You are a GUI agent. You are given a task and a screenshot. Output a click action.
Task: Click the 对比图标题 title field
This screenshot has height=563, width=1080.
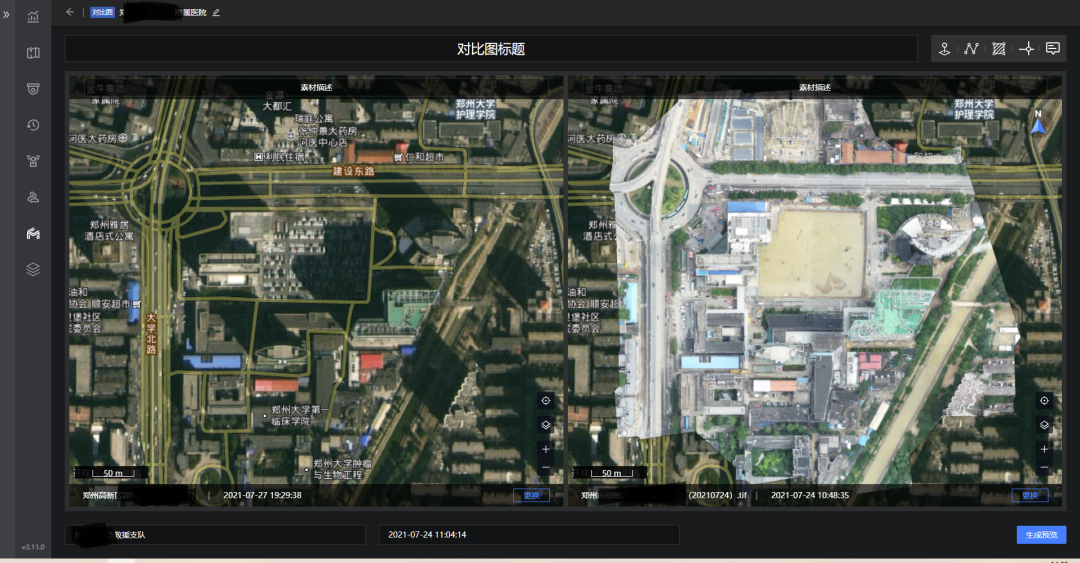pyautogui.click(x=491, y=49)
